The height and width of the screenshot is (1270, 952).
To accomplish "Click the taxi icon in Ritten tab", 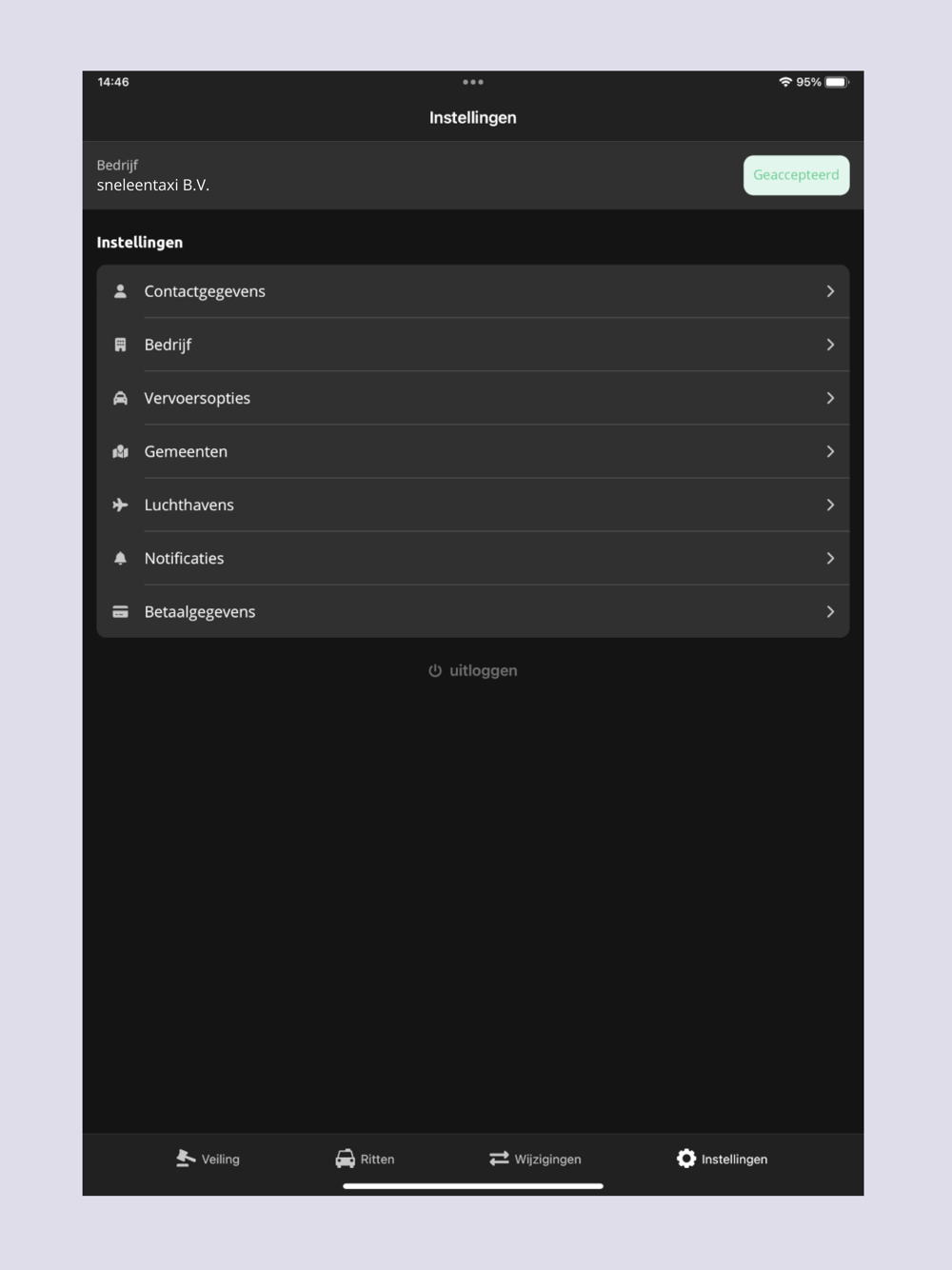I will 345,1159.
